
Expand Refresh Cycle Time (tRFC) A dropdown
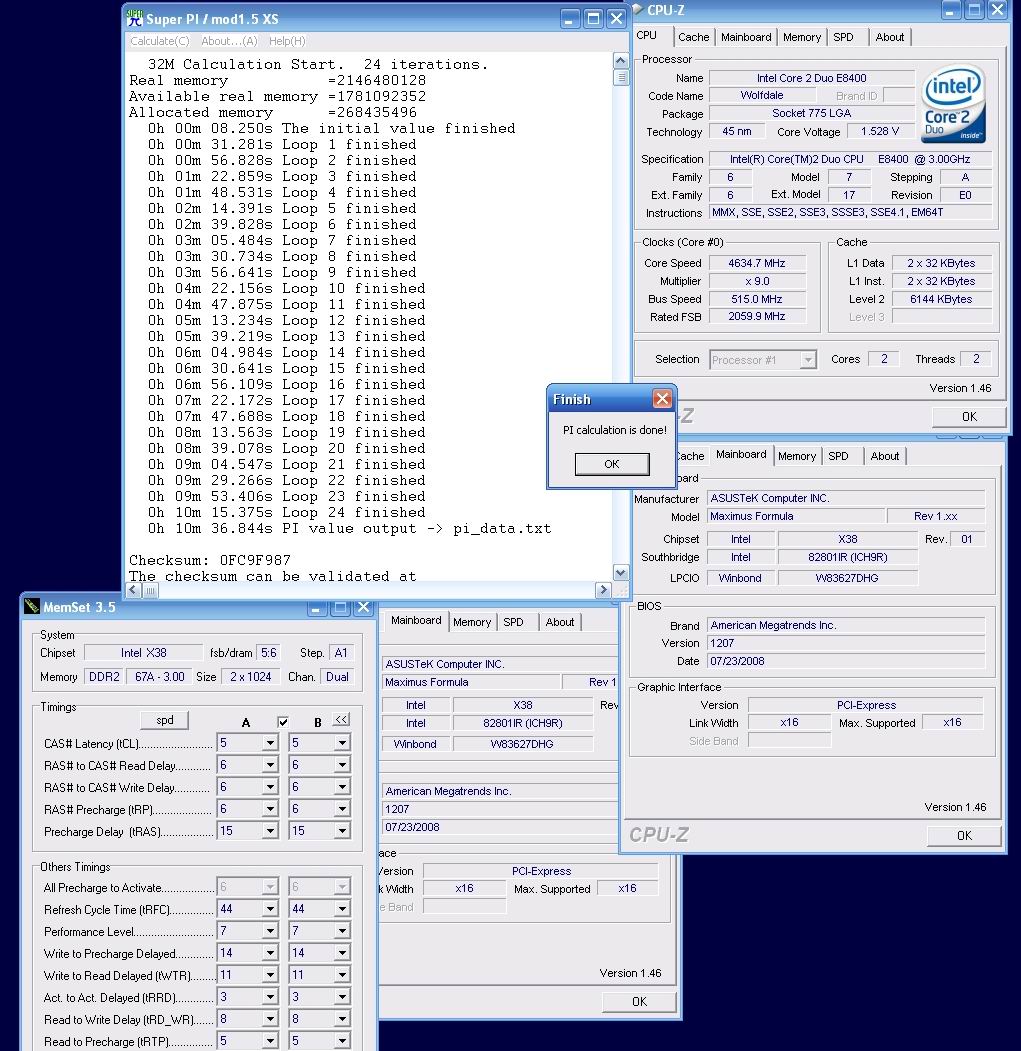[x=270, y=909]
